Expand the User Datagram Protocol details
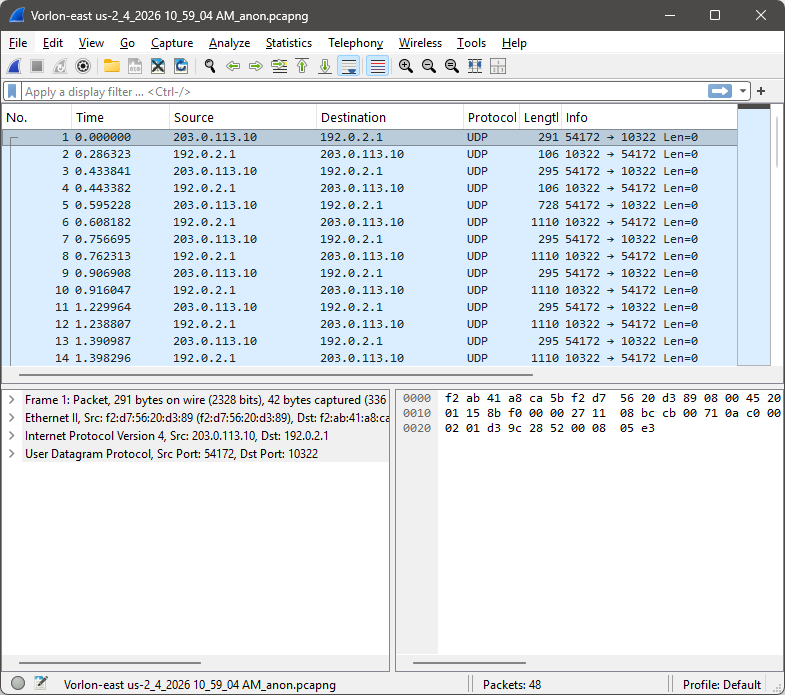 11,454
